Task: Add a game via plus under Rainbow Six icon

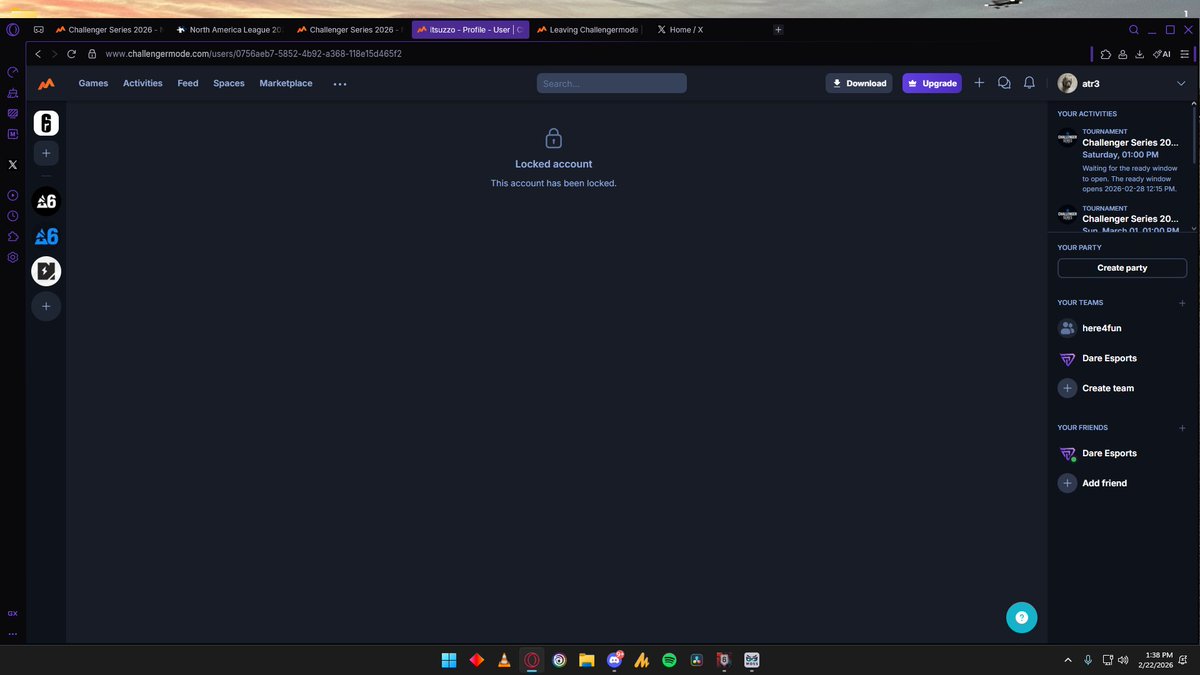Action: [46, 153]
